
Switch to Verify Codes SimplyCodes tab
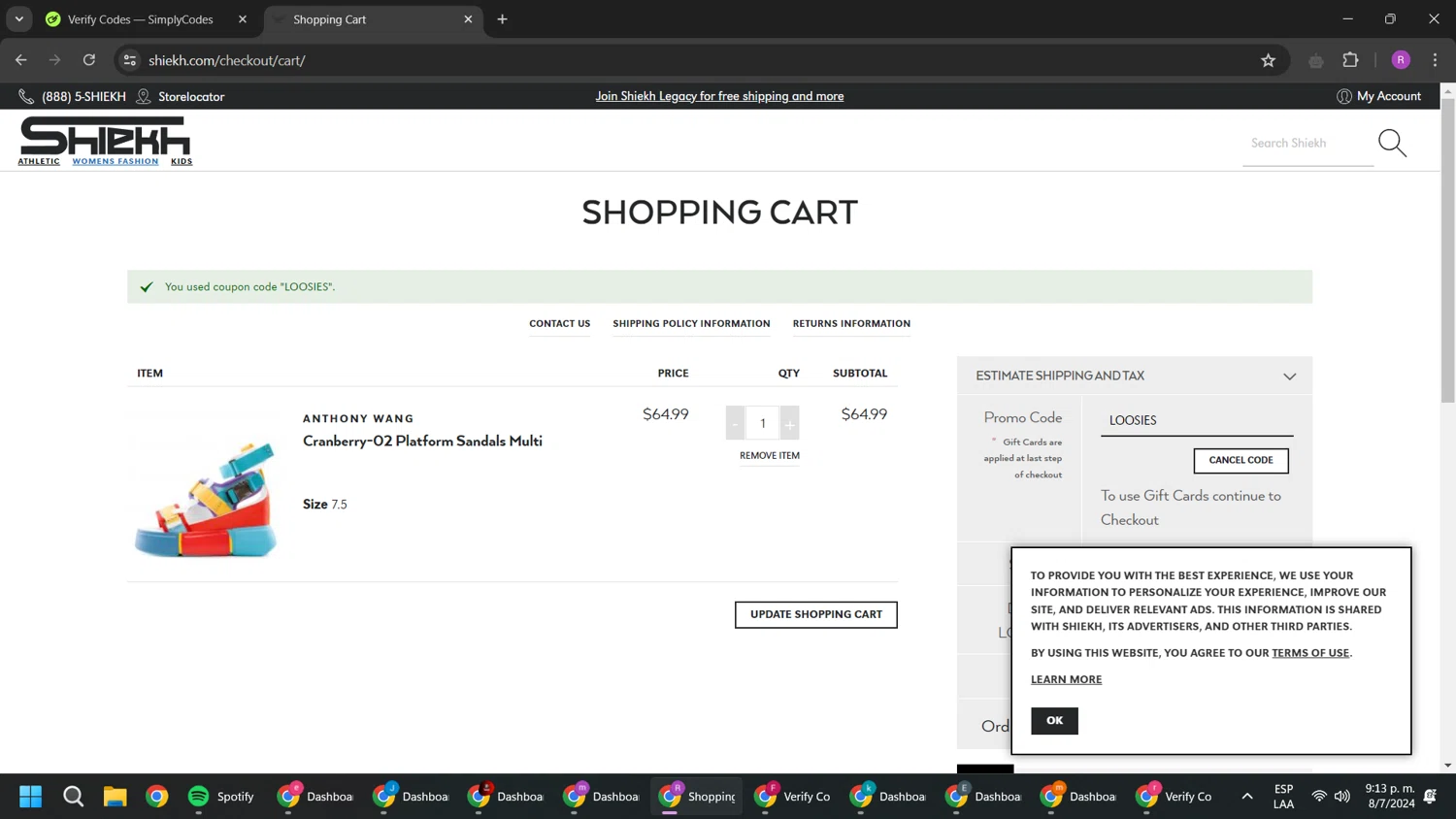(141, 19)
